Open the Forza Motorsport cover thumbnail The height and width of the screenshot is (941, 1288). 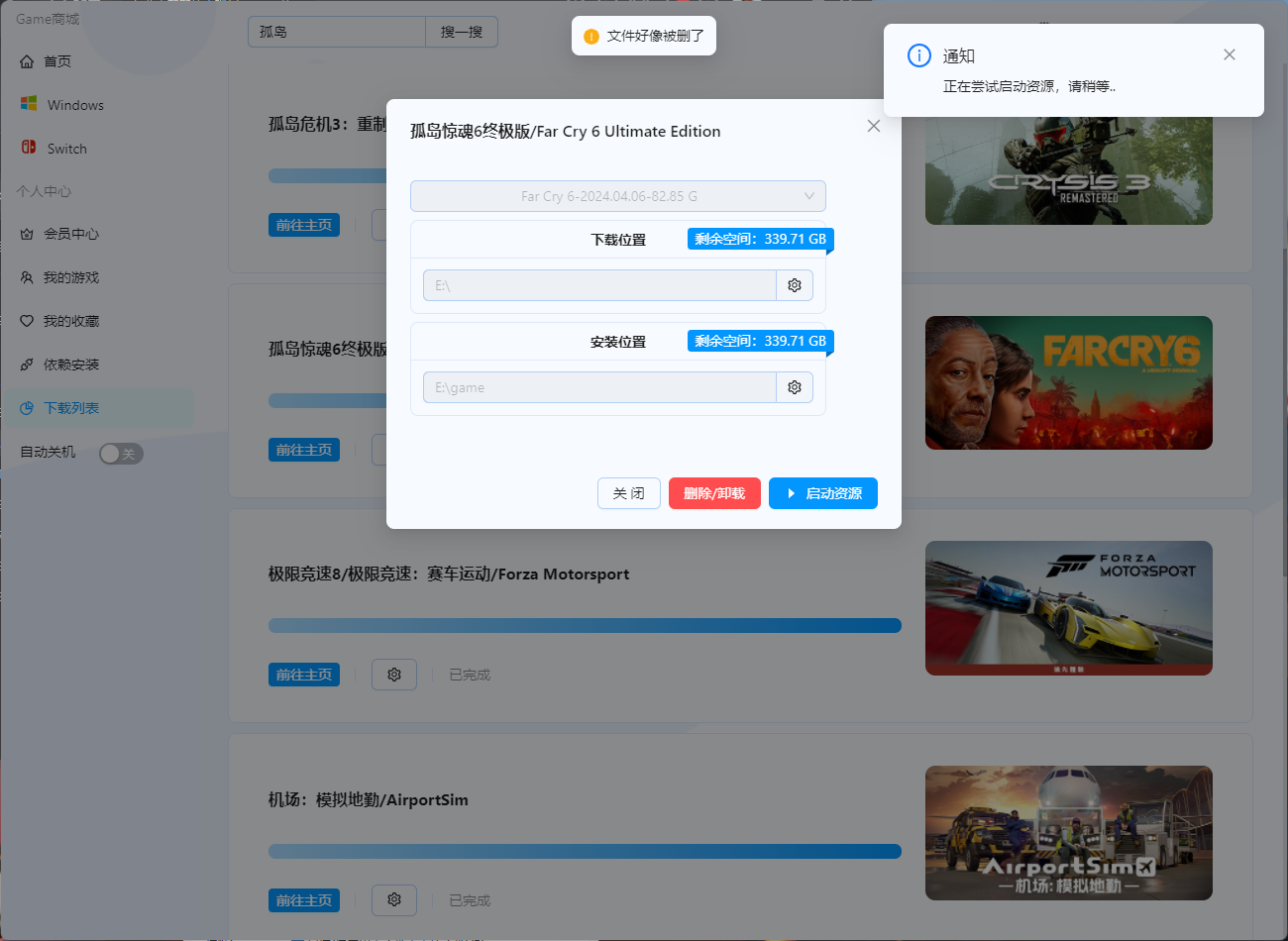(x=1069, y=608)
